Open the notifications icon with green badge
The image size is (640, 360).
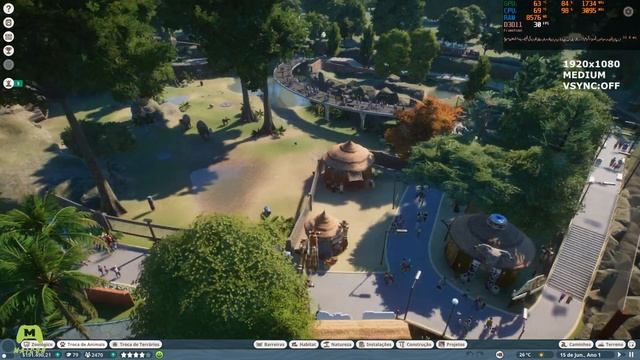point(9,83)
